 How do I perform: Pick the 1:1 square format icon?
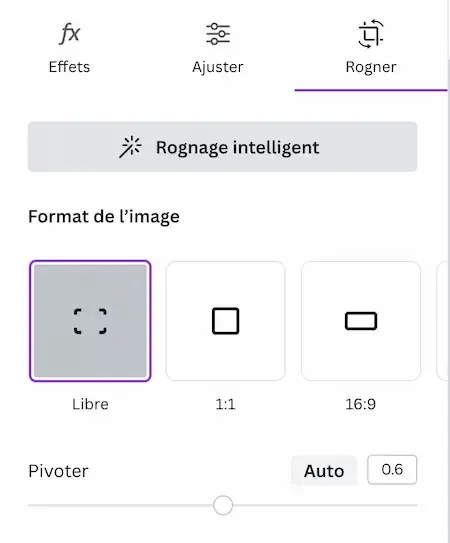[x=226, y=321]
